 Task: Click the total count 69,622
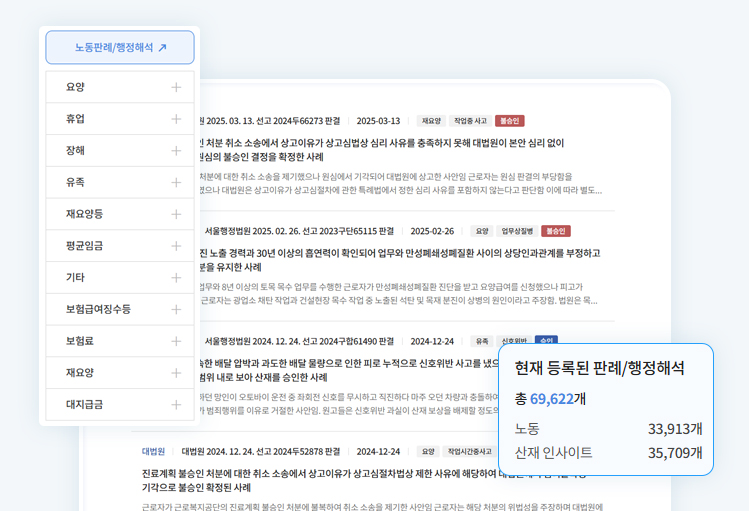click(552, 399)
